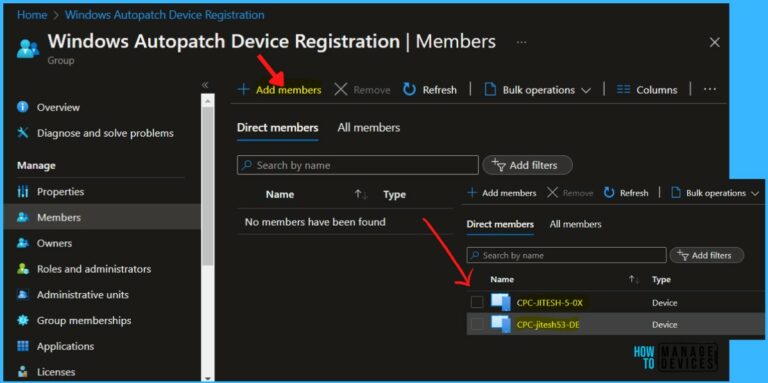This screenshot has width=768, height=383.
Task: Open Diagnose and solve problems
Action: [x=105, y=133]
